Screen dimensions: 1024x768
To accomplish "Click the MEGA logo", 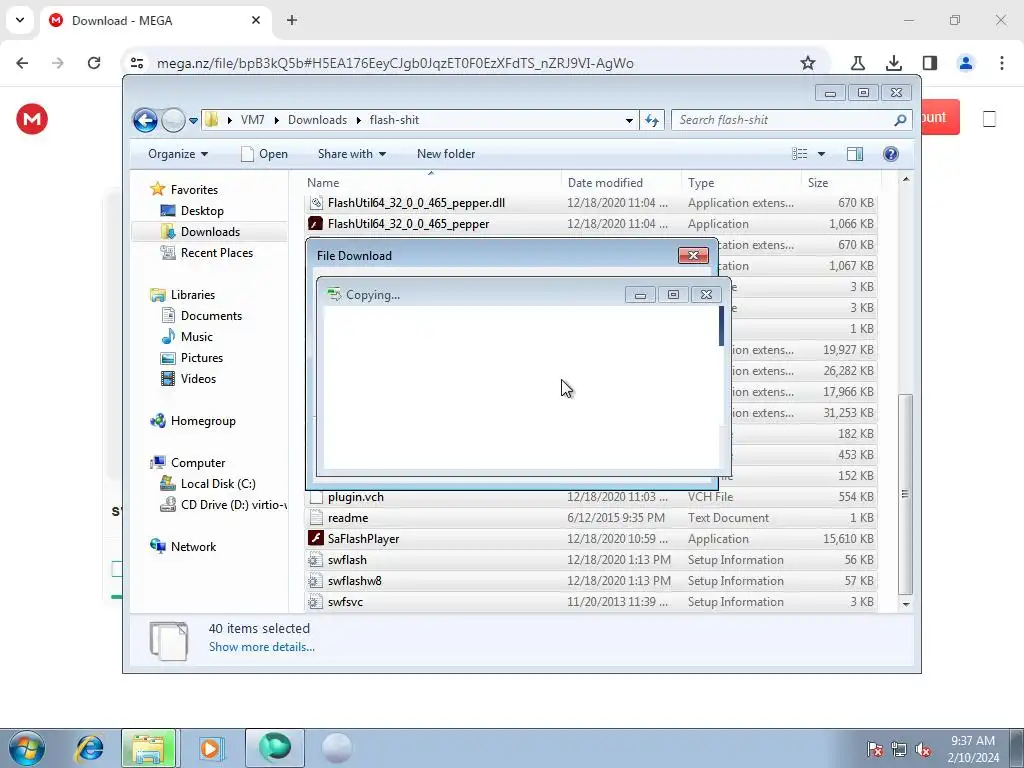I will 32,119.
